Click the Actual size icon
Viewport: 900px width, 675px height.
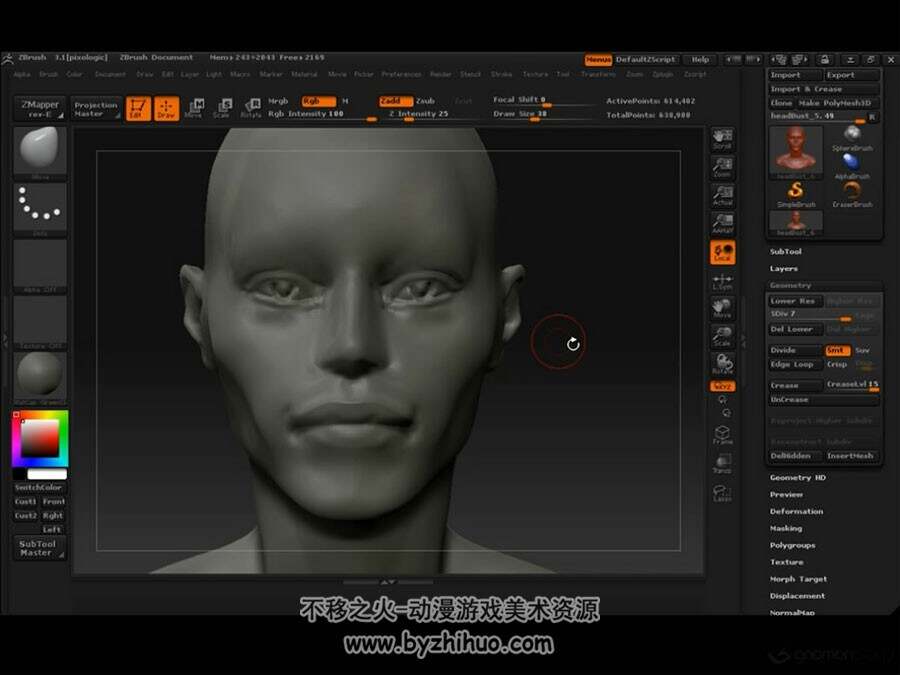722,196
